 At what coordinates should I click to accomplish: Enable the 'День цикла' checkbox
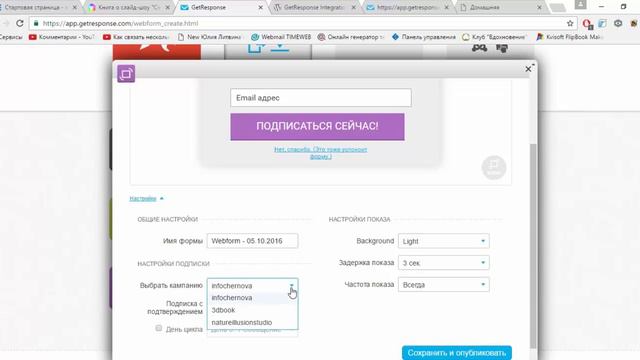tap(158, 328)
